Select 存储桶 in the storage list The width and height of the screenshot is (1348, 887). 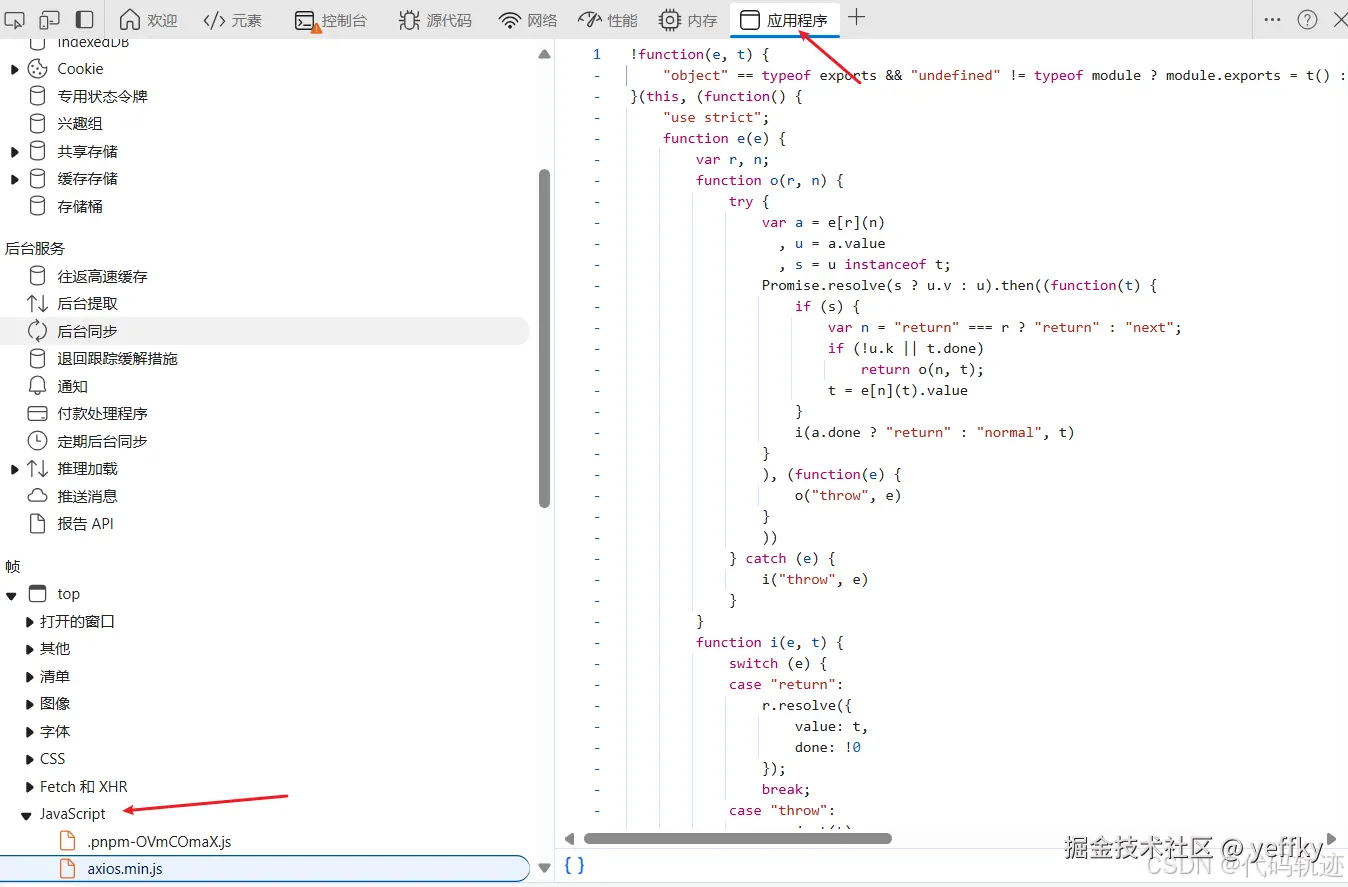(80, 206)
